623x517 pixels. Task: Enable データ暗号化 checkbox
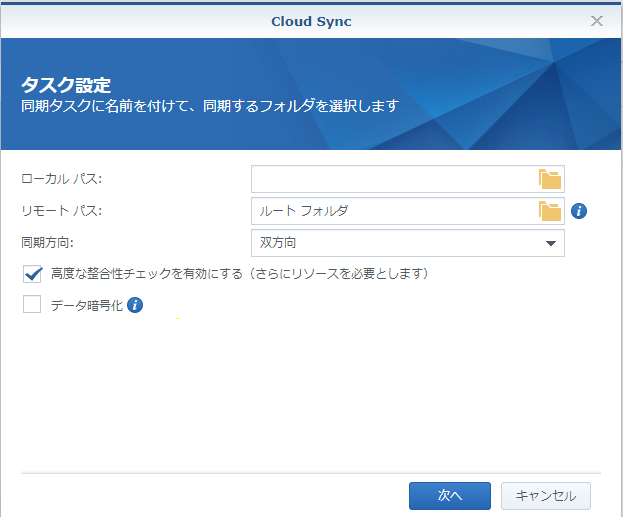click(32, 305)
